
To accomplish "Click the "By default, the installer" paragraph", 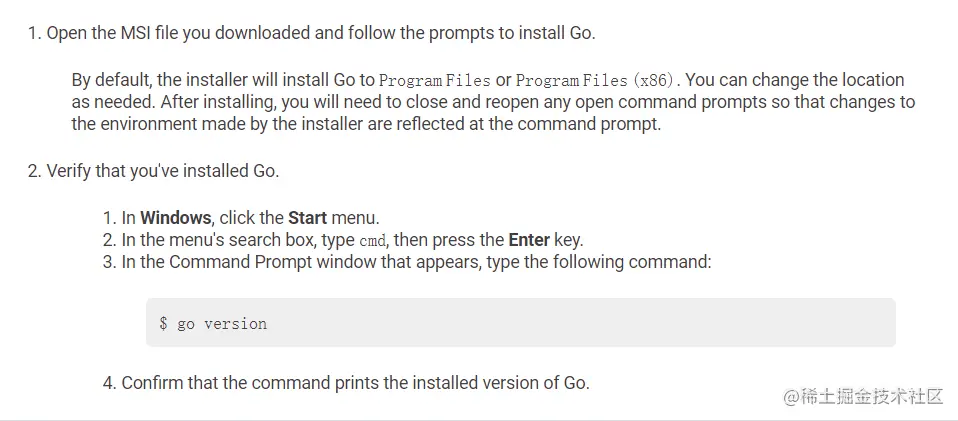I will [490, 102].
